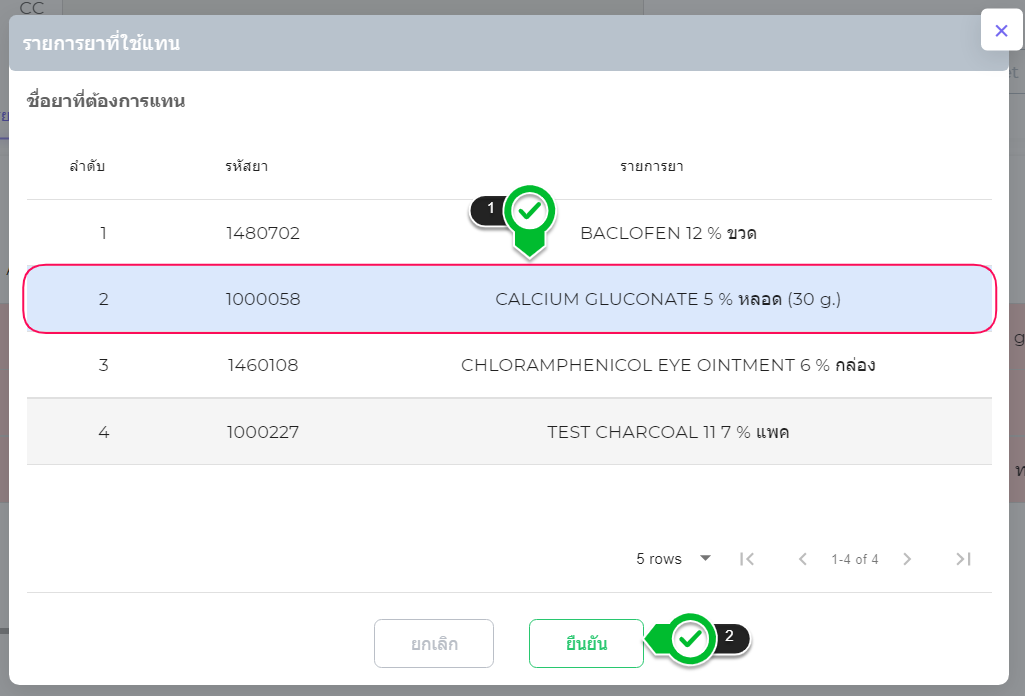
Task: Click the รายการยา column header
Action: click(651, 166)
